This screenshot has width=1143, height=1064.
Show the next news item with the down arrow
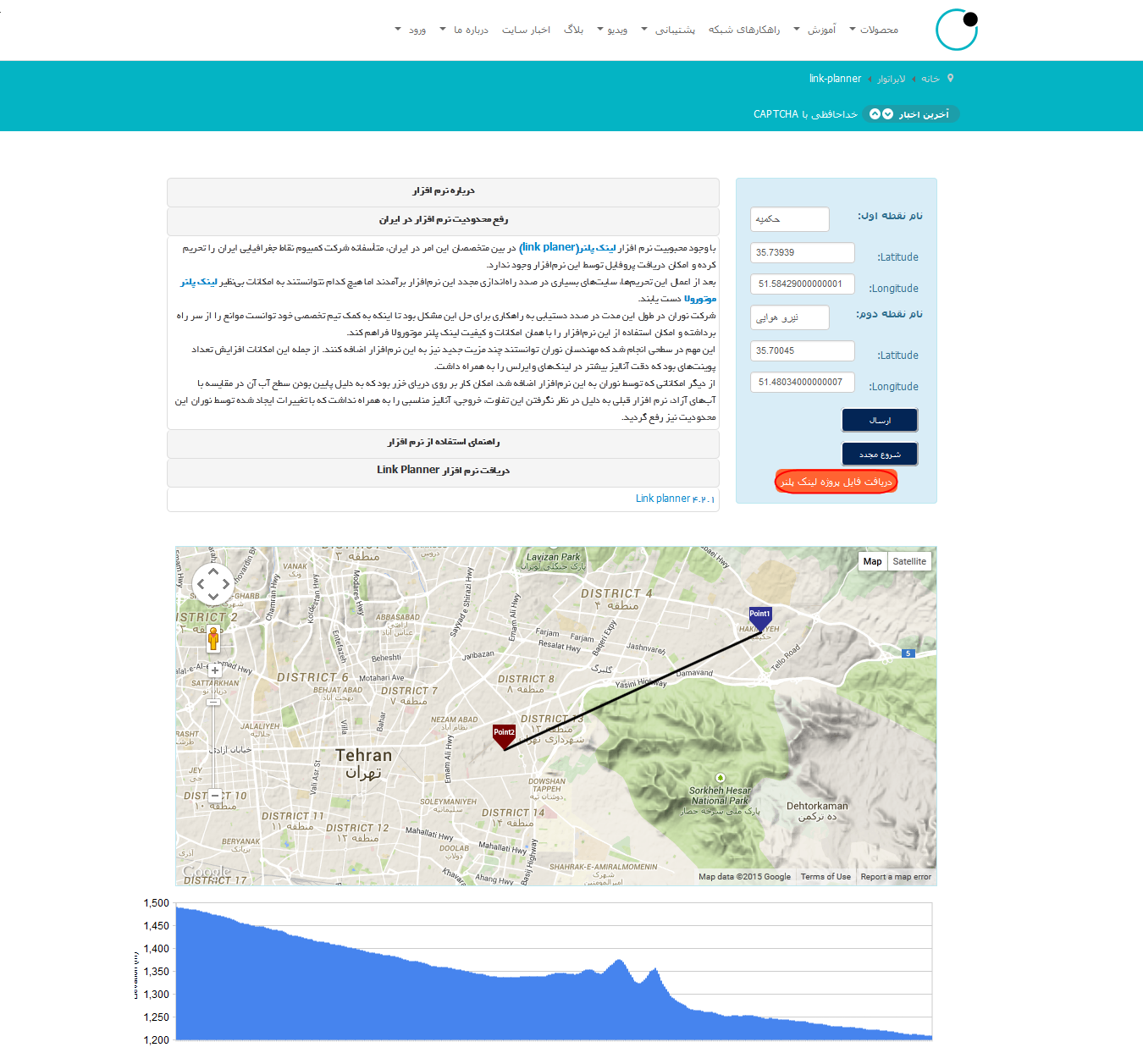(887, 114)
